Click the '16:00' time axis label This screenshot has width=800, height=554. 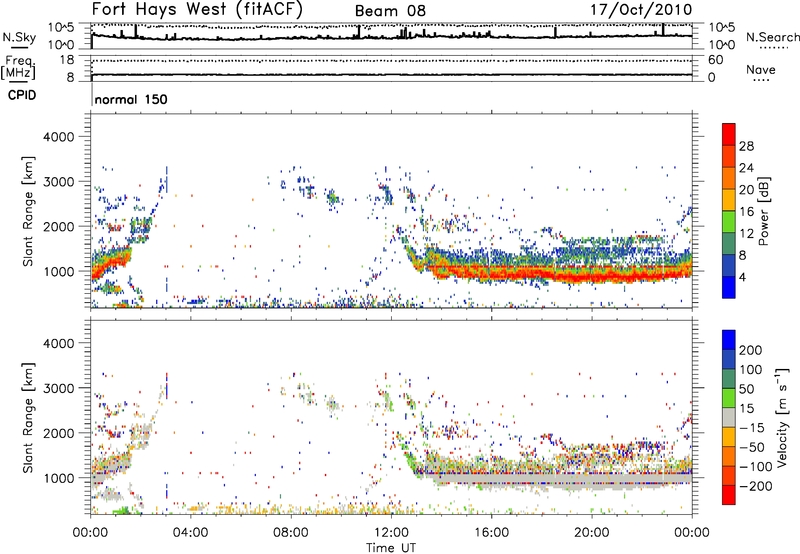pyautogui.click(x=491, y=533)
